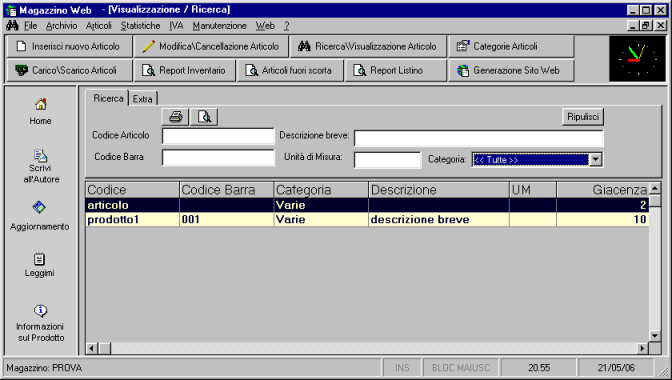Click Giacenza column header
Screen dimensions: 672x380
pyautogui.click(x=603, y=190)
